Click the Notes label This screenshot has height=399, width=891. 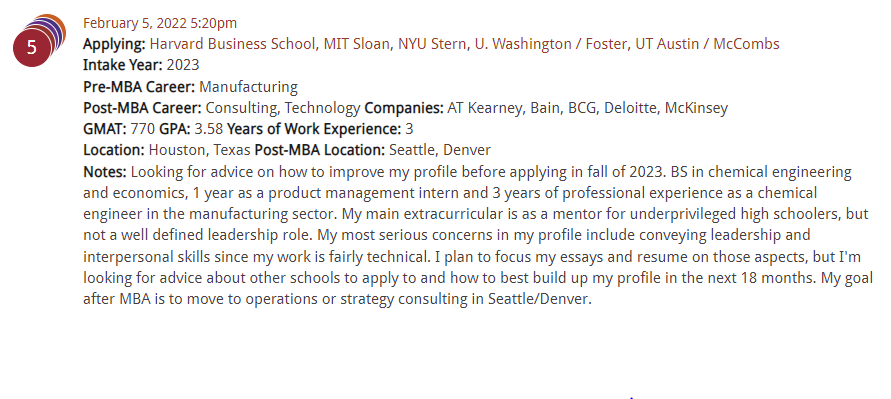105,172
